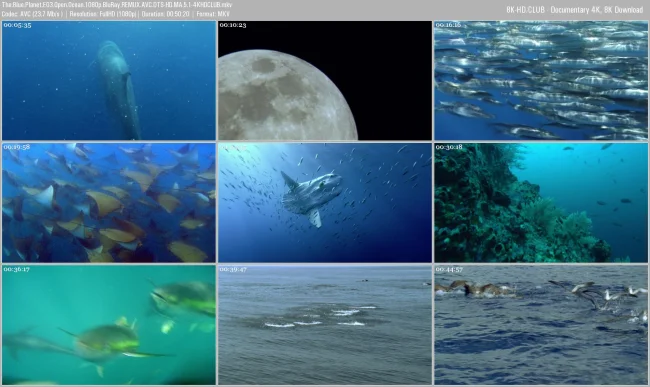Click the 00:30:18 timestamp label
This screenshot has width=650, height=387.
(x=449, y=147)
